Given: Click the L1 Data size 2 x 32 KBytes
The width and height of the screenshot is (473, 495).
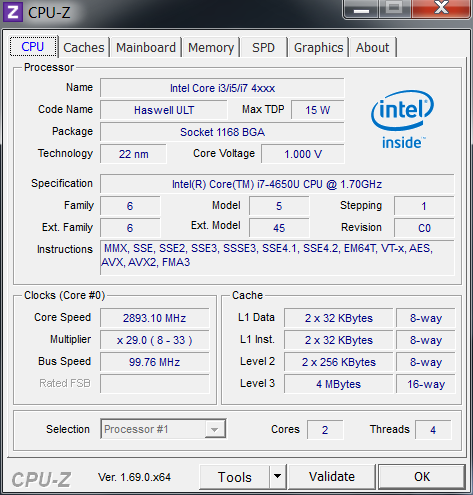Looking at the screenshot, I should point(339,318).
